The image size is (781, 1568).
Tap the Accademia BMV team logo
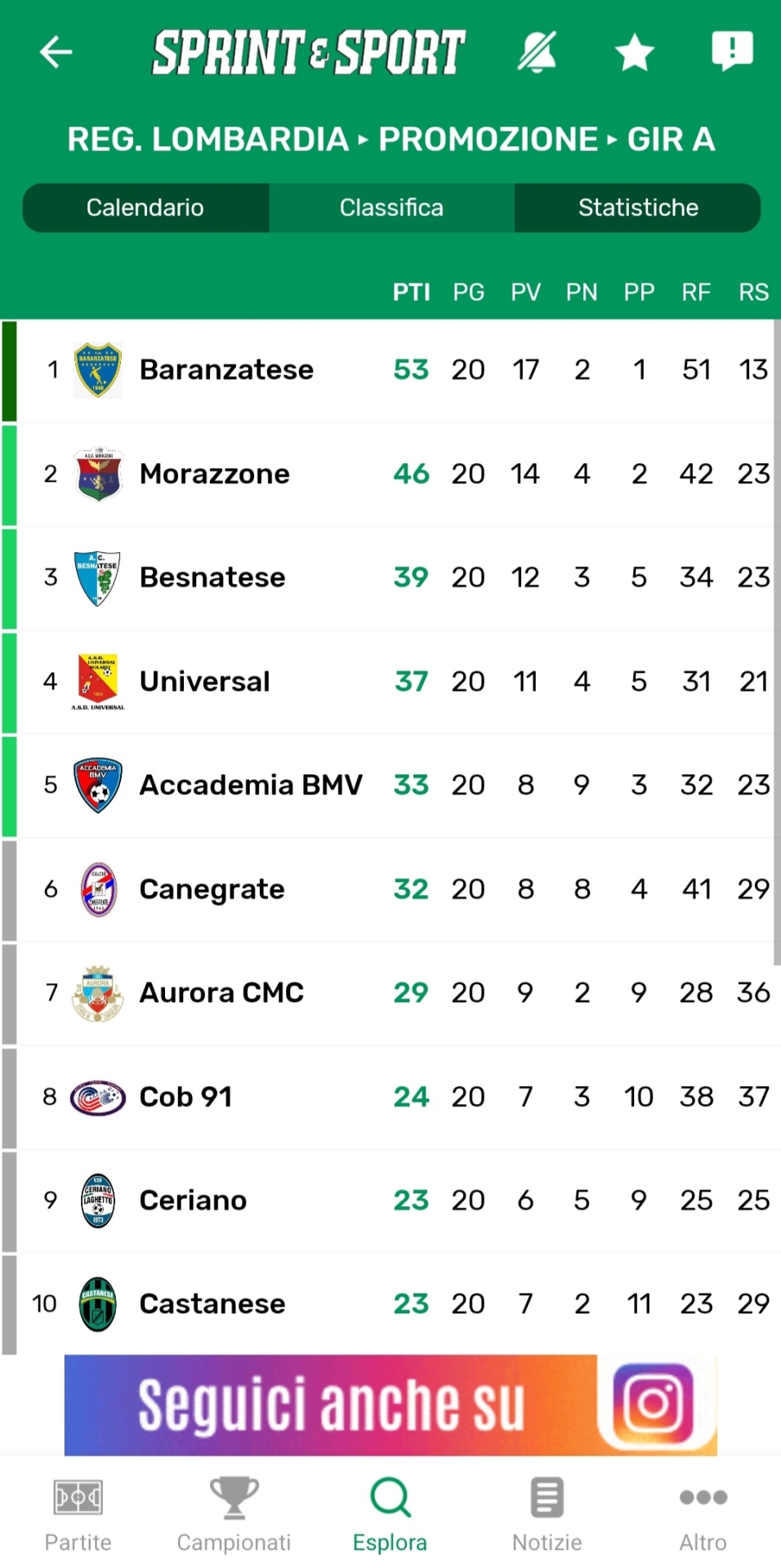(98, 786)
